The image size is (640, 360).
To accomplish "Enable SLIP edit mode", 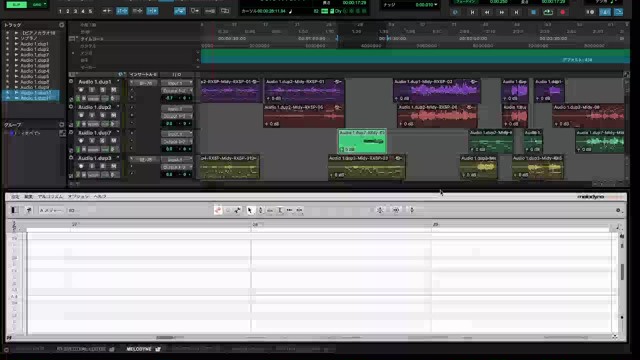I will pyautogui.click(x=16, y=4).
